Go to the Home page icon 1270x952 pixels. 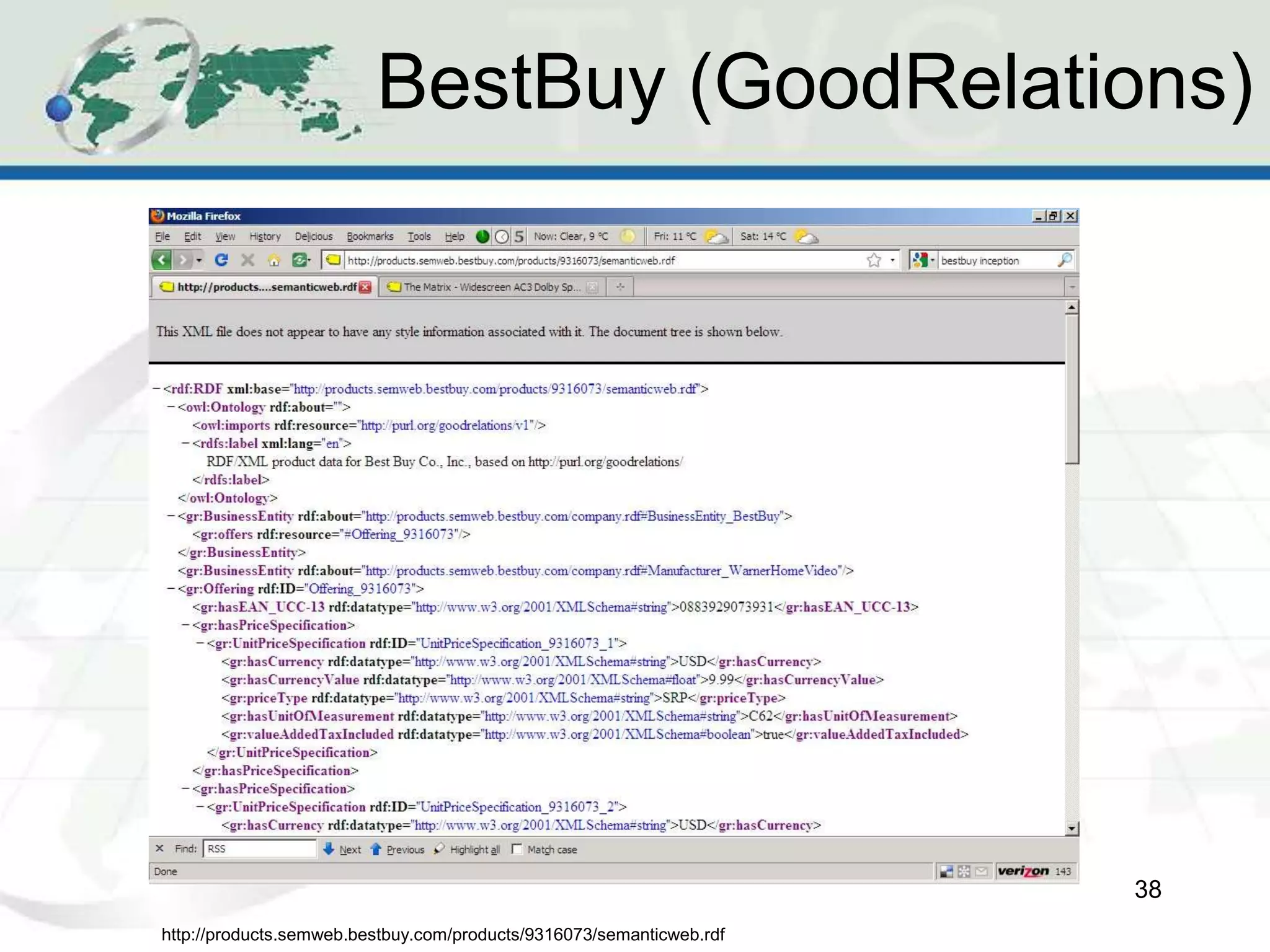(273, 260)
